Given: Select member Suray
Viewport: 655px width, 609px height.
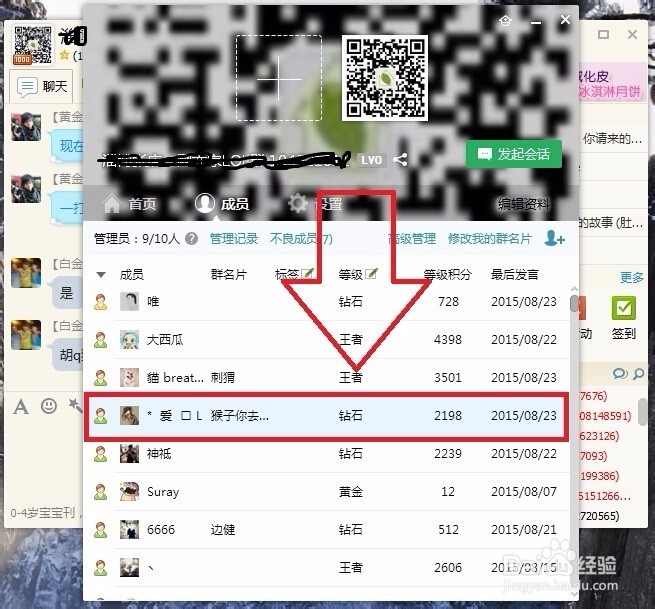Looking at the screenshot, I should coord(163,492).
